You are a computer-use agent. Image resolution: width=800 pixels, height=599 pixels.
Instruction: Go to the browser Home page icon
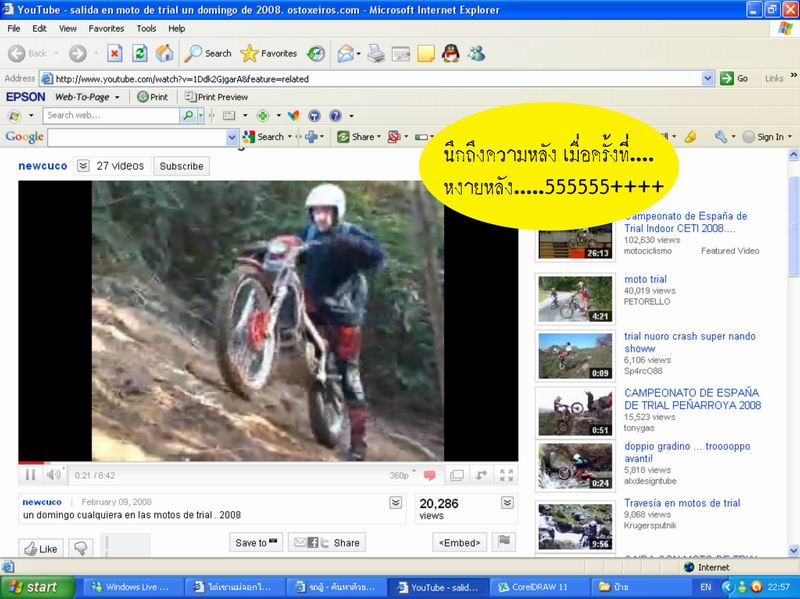(x=165, y=53)
